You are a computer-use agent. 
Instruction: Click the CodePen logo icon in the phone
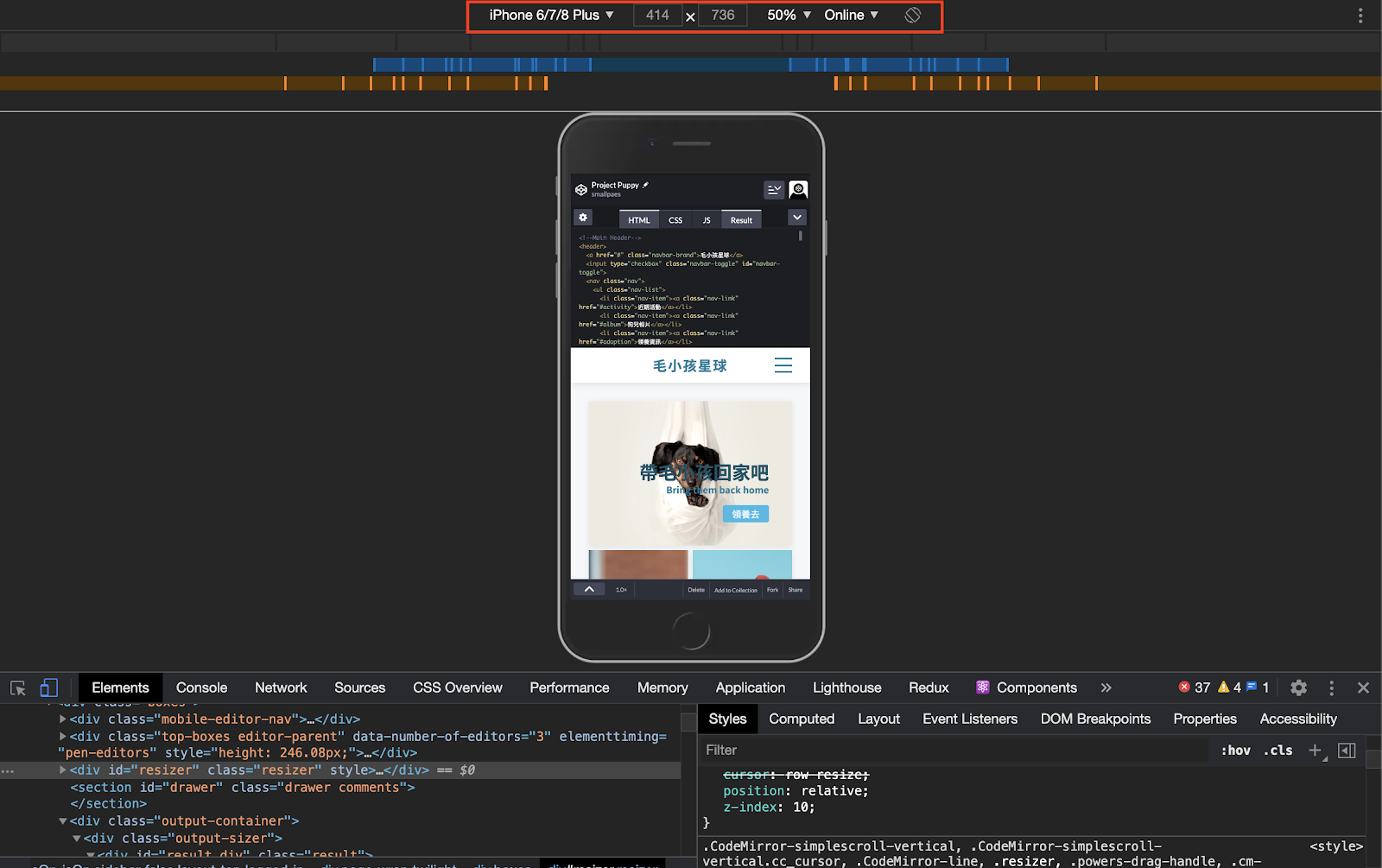(581, 189)
